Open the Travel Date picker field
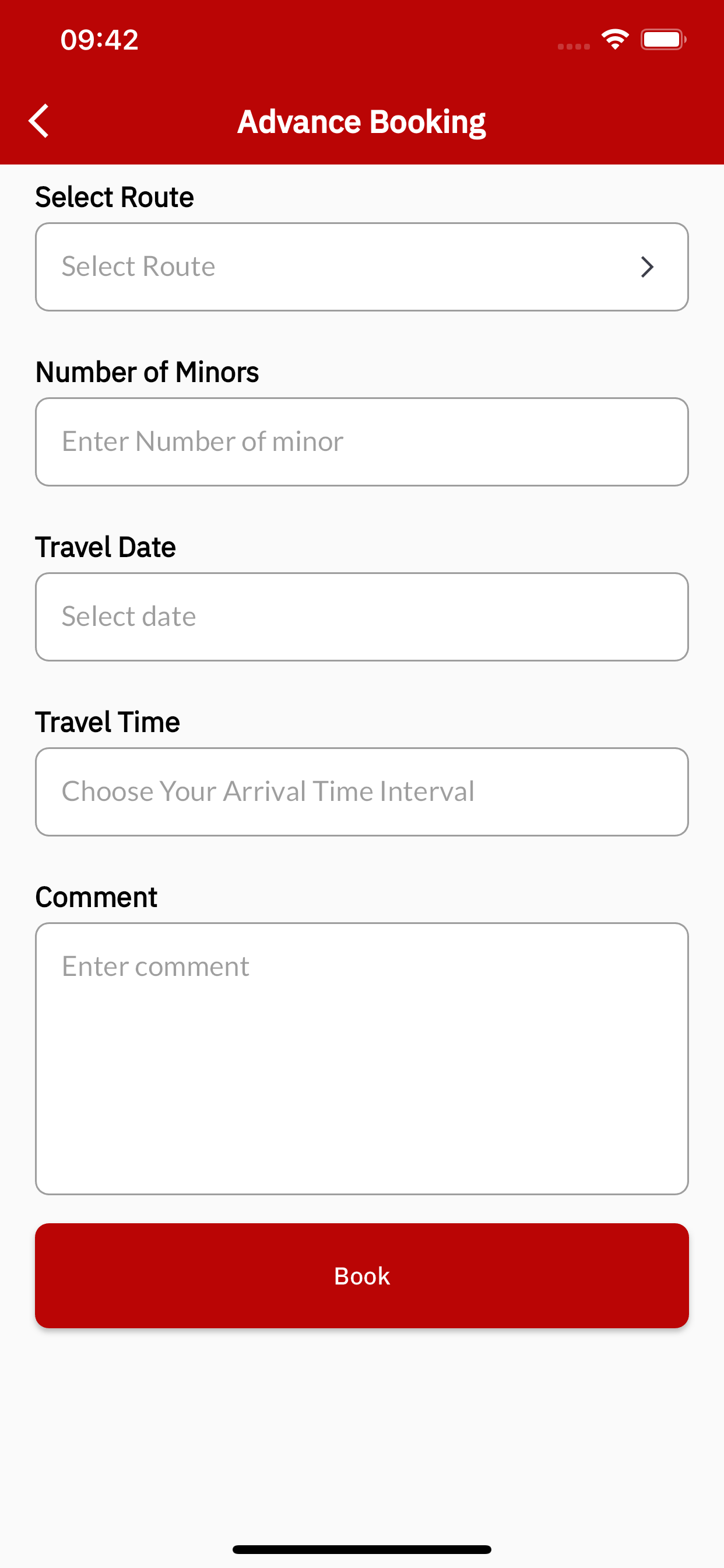The width and height of the screenshot is (724, 1568). click(x=362, y=617)
